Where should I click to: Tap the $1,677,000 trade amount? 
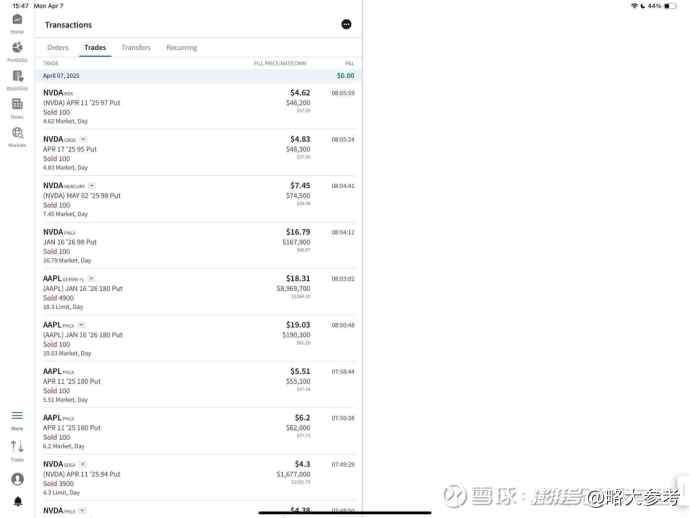click(x=294, y=474)
